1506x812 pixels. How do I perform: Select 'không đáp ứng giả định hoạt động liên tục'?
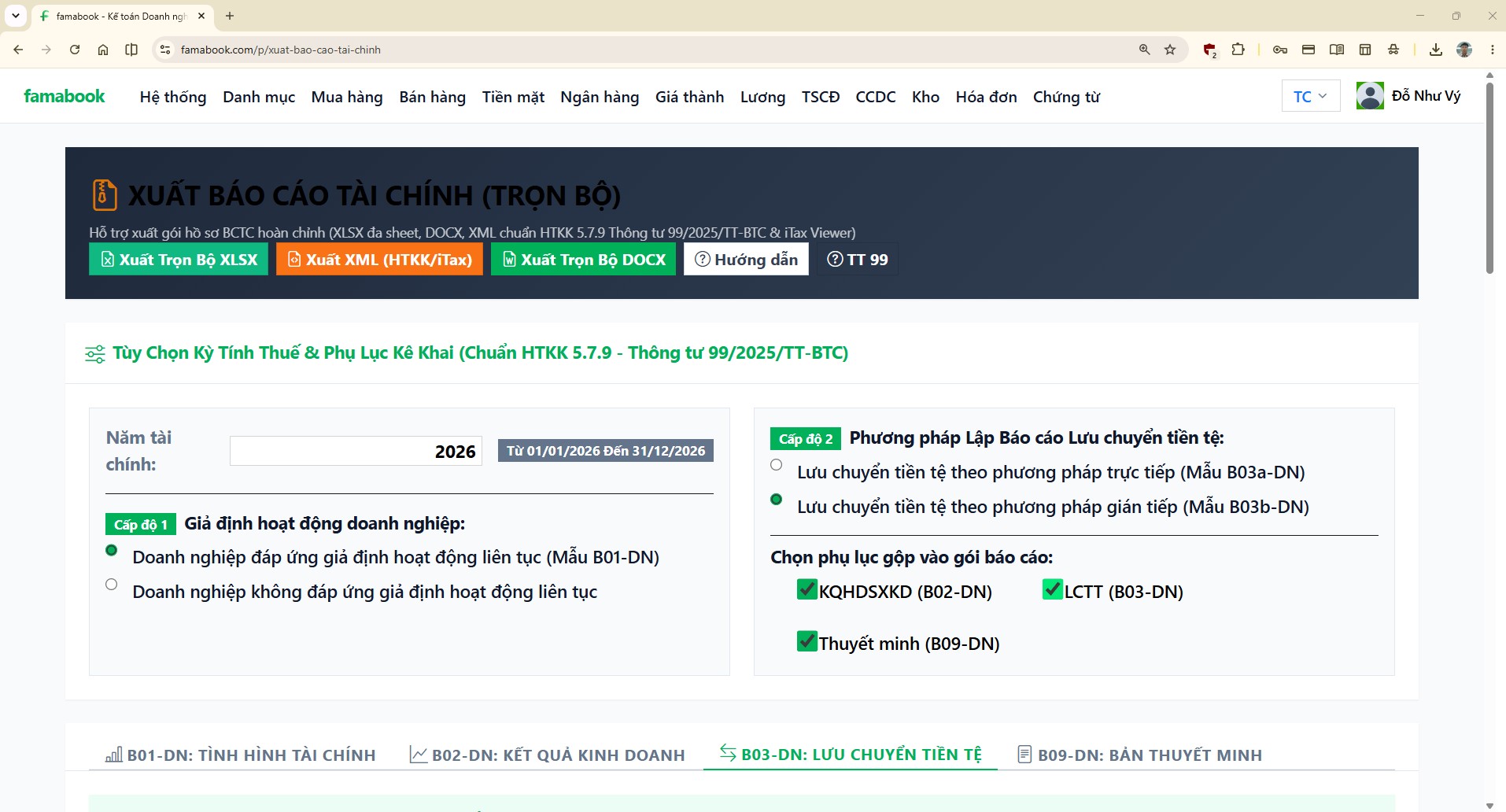click(x=112, y=585)
